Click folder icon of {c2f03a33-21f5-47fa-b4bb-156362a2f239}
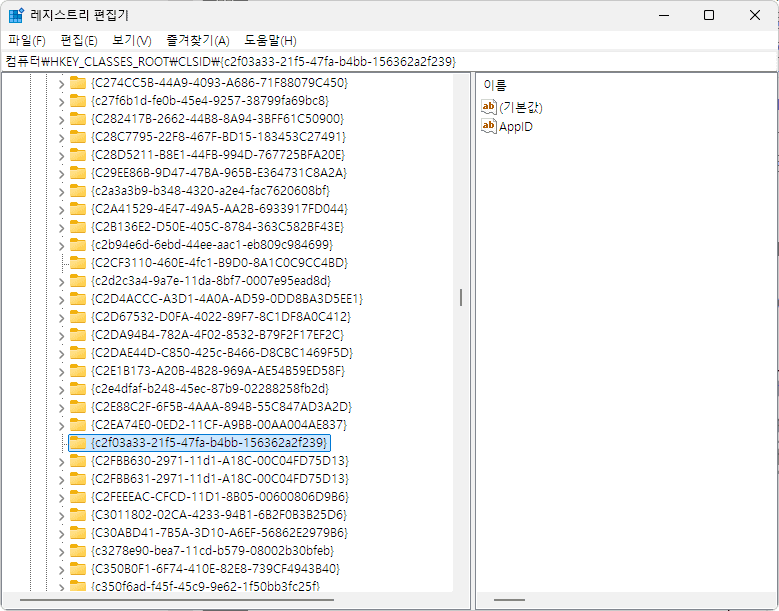The width and height of the screenshot is (779, 611). (77, 443)
